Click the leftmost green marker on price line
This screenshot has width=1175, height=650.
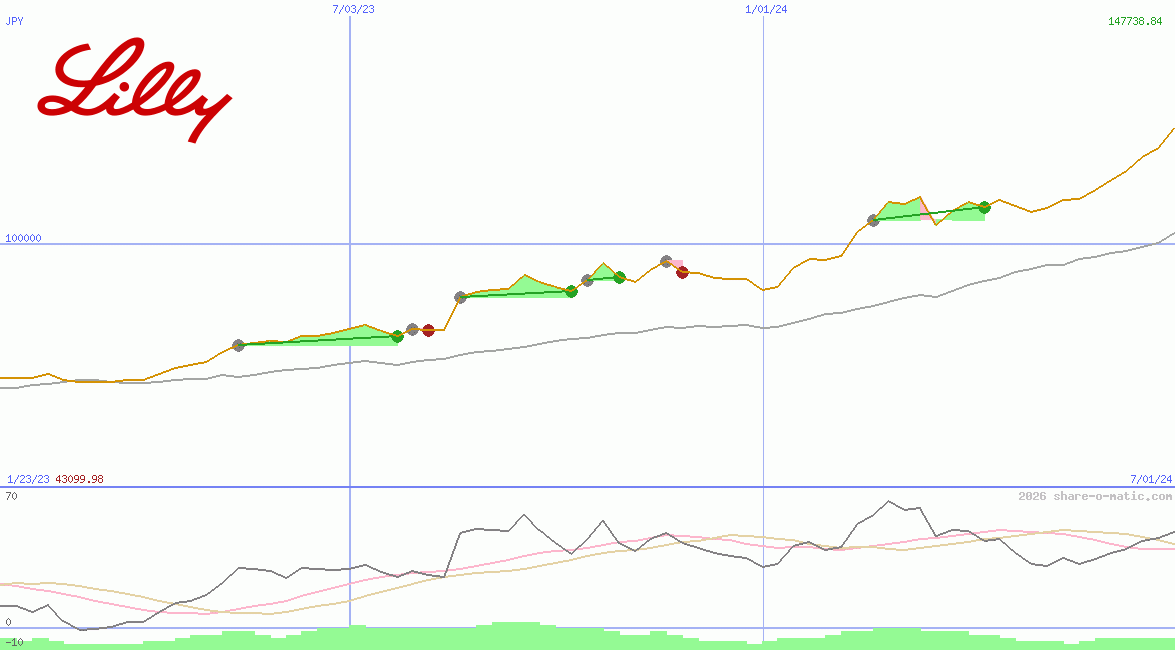click(x=397, y=336)
